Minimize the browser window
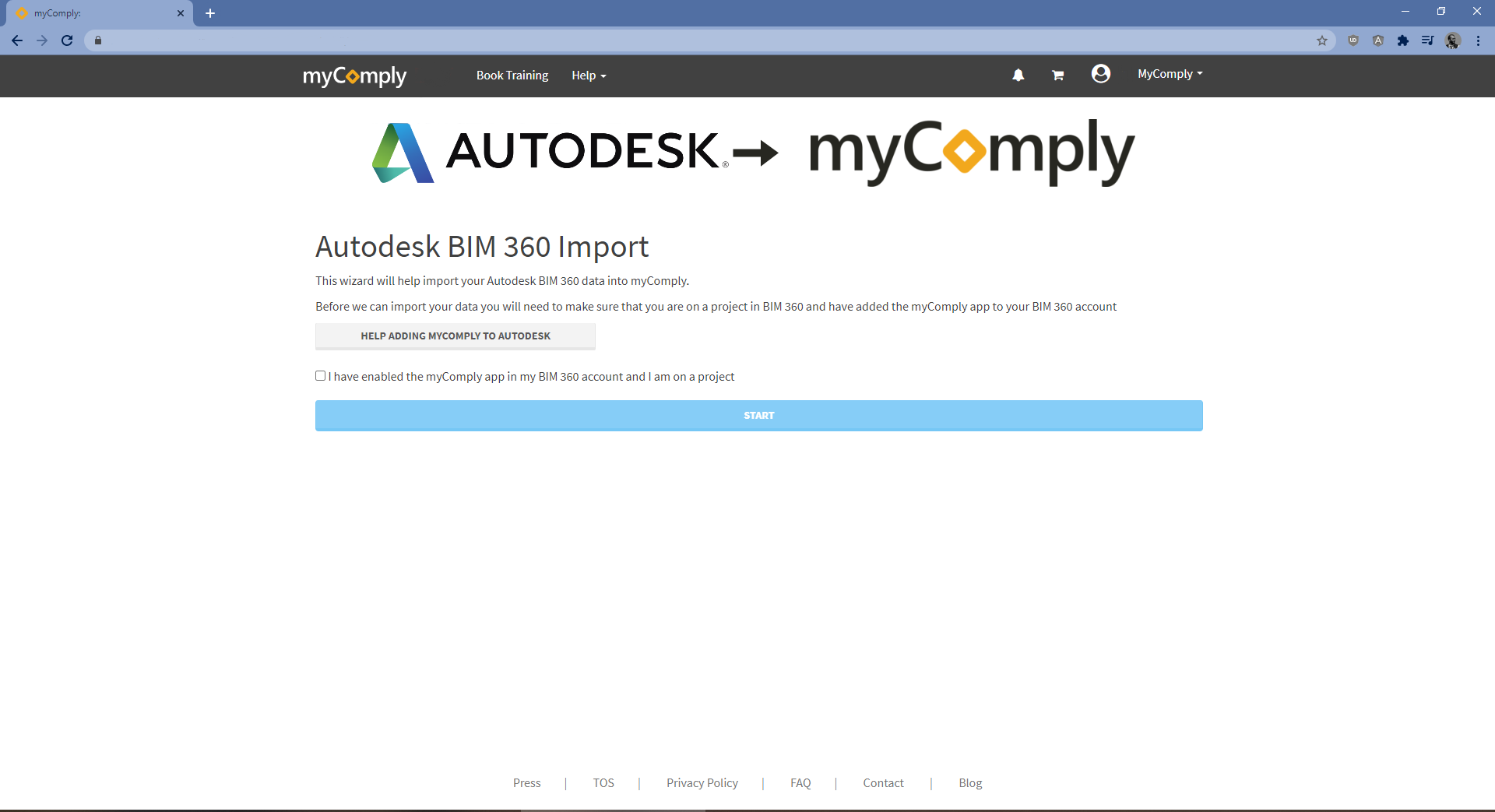 1405,12
